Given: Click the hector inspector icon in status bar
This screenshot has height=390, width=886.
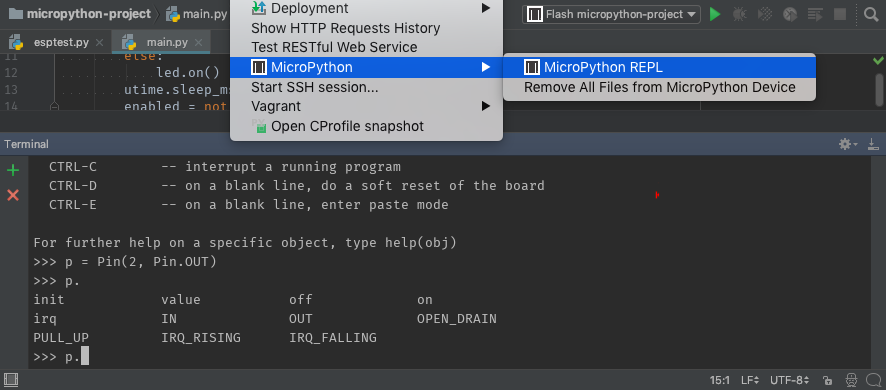Looking at the screenshot, I should (852, 380).
